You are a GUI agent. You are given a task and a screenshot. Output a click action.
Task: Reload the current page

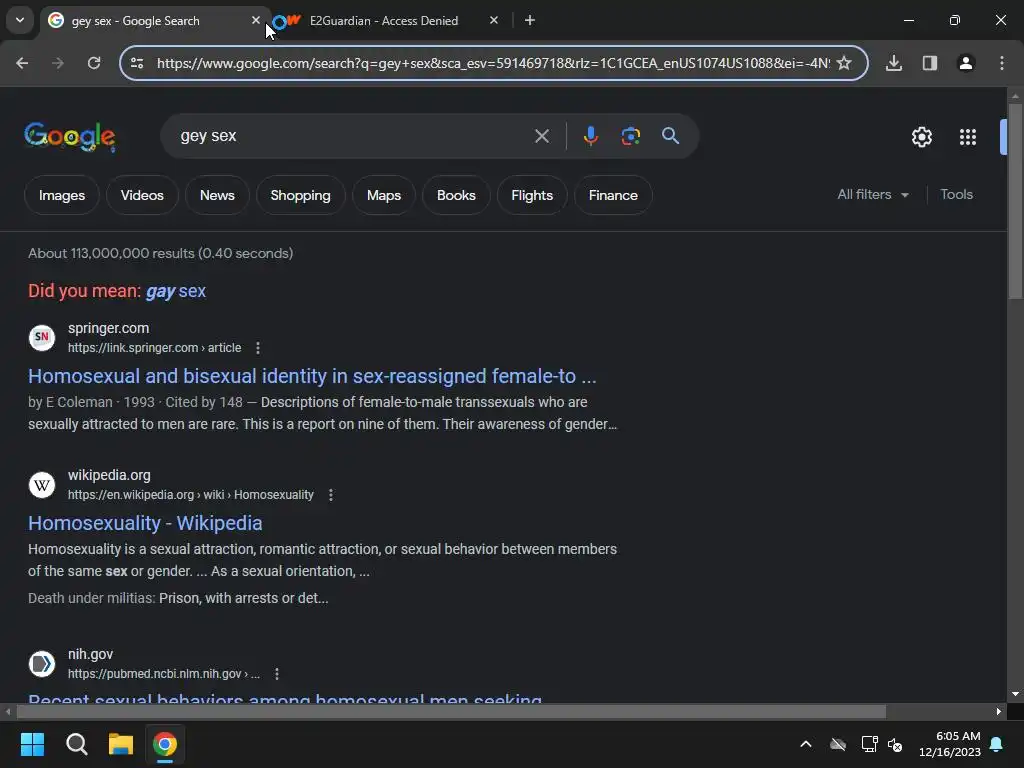coord(94,63)
